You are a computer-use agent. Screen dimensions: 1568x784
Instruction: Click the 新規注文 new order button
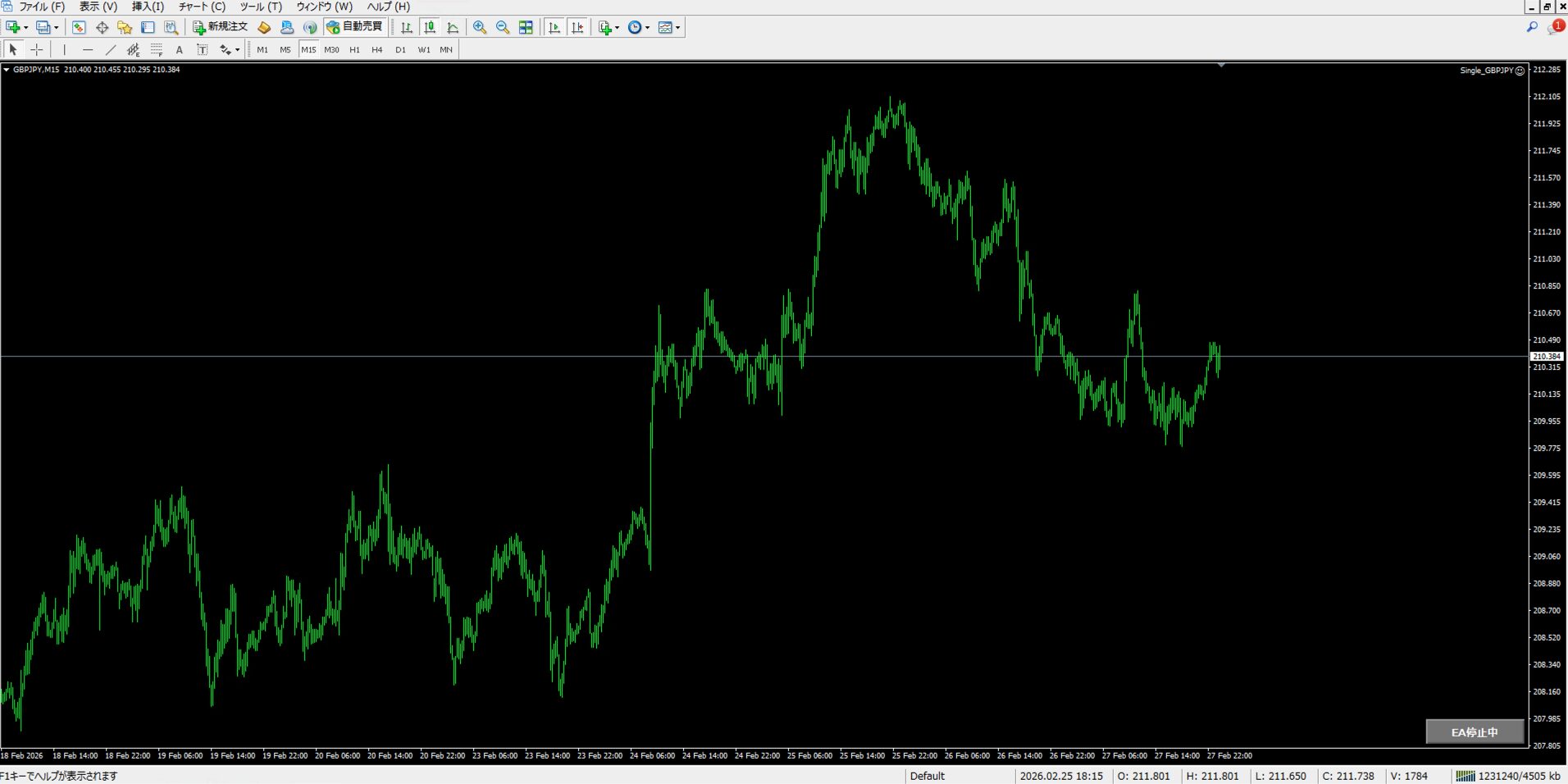(x=220, y=27)
